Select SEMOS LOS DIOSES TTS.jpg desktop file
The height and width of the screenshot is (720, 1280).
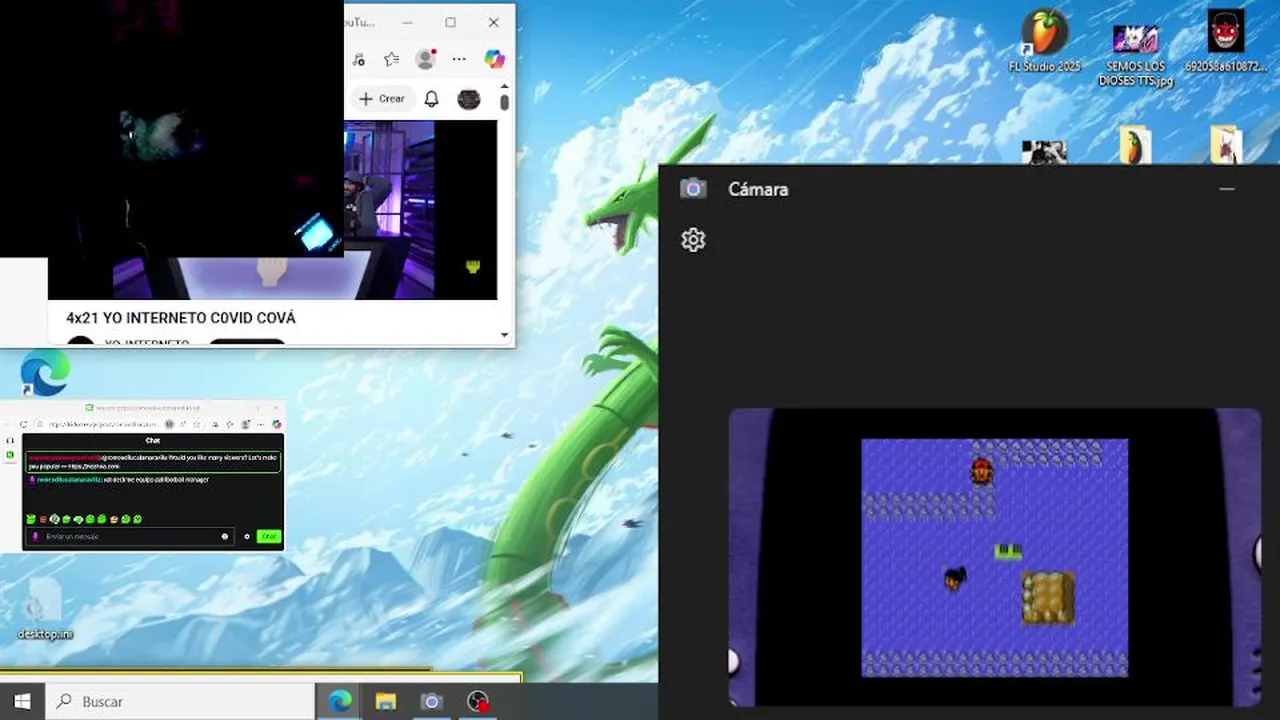point(1135,53)
